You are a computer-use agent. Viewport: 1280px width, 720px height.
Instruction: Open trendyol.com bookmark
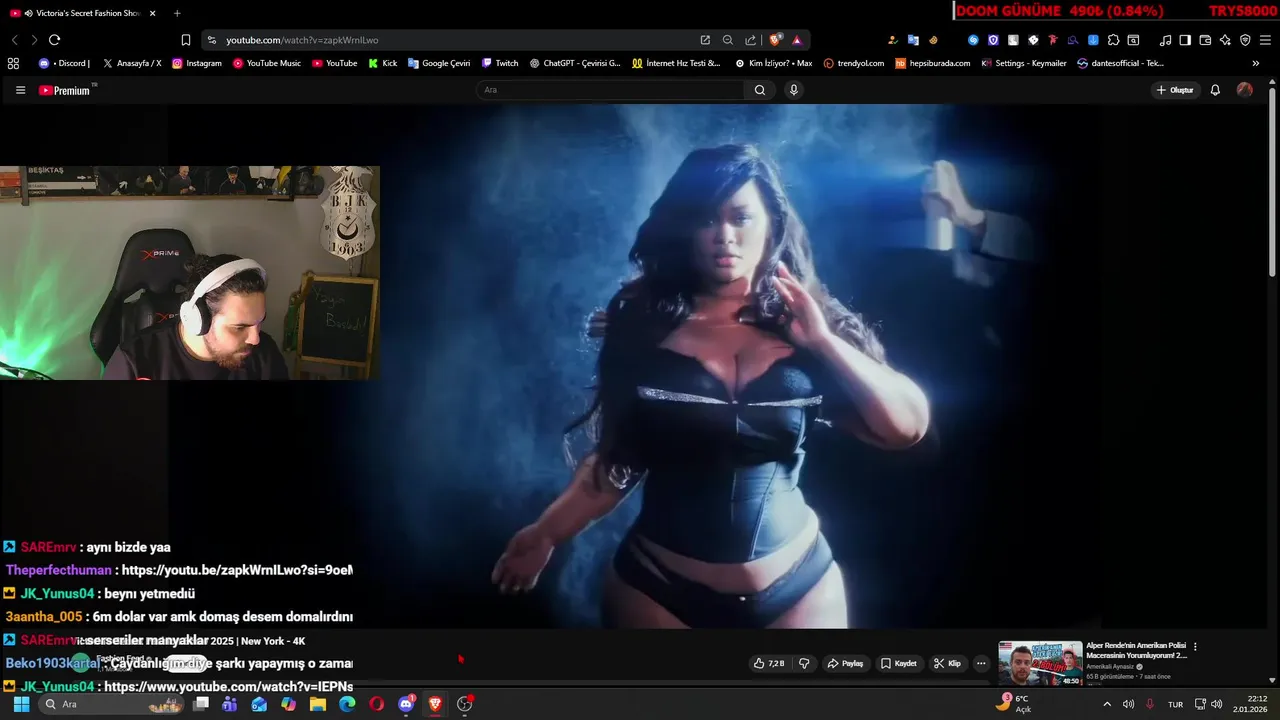854,63
